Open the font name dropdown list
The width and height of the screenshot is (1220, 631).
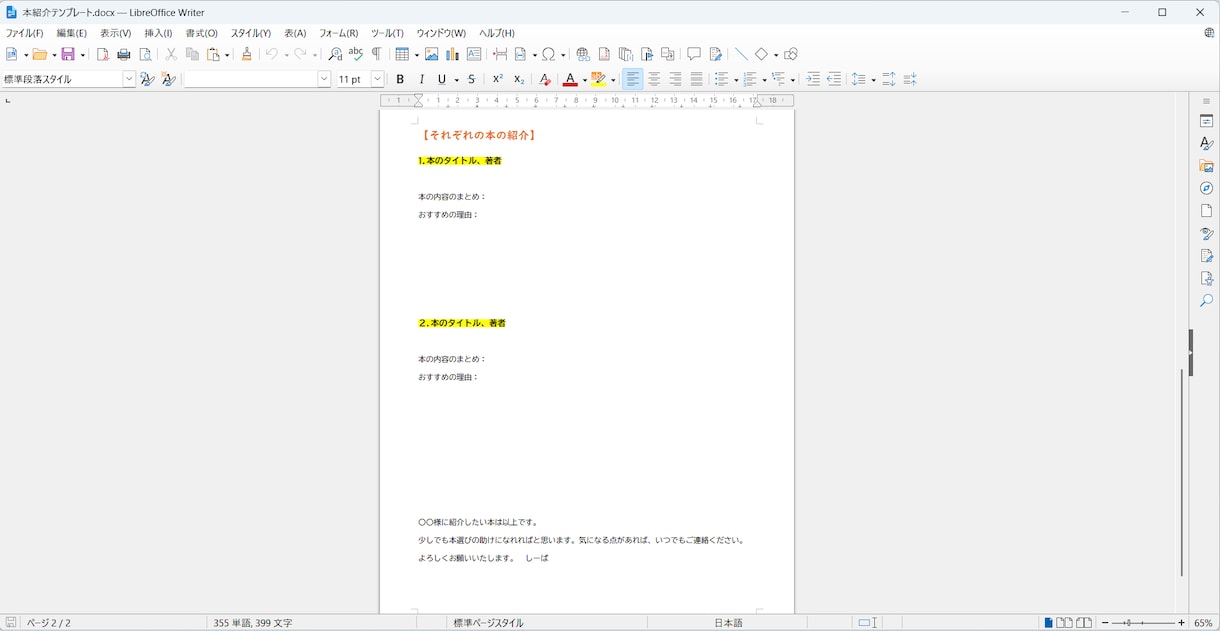(324, 80)
